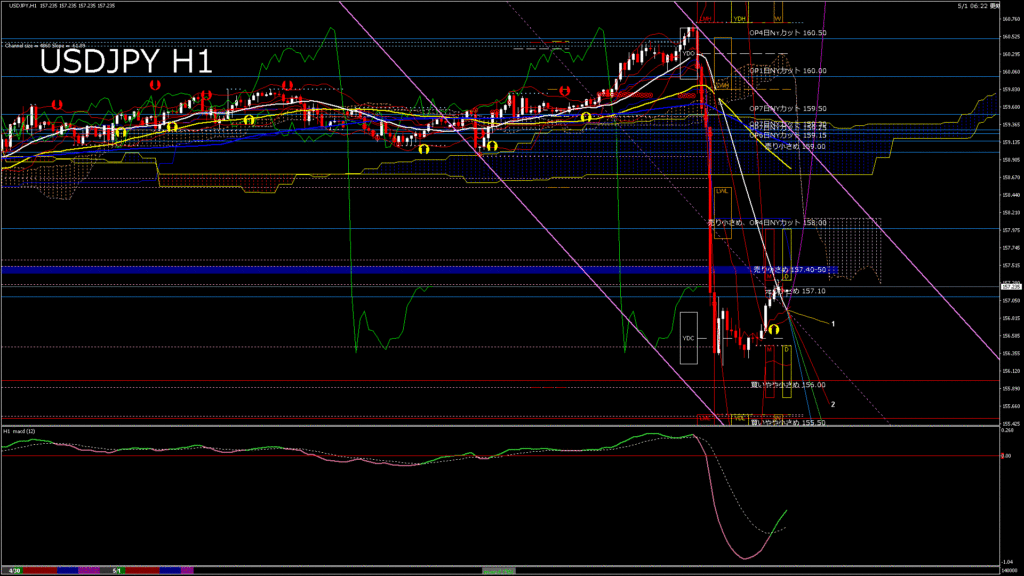1024x576 pixels.
Task: Select trendline endpoint labeled 2
Action: [833, 405]
